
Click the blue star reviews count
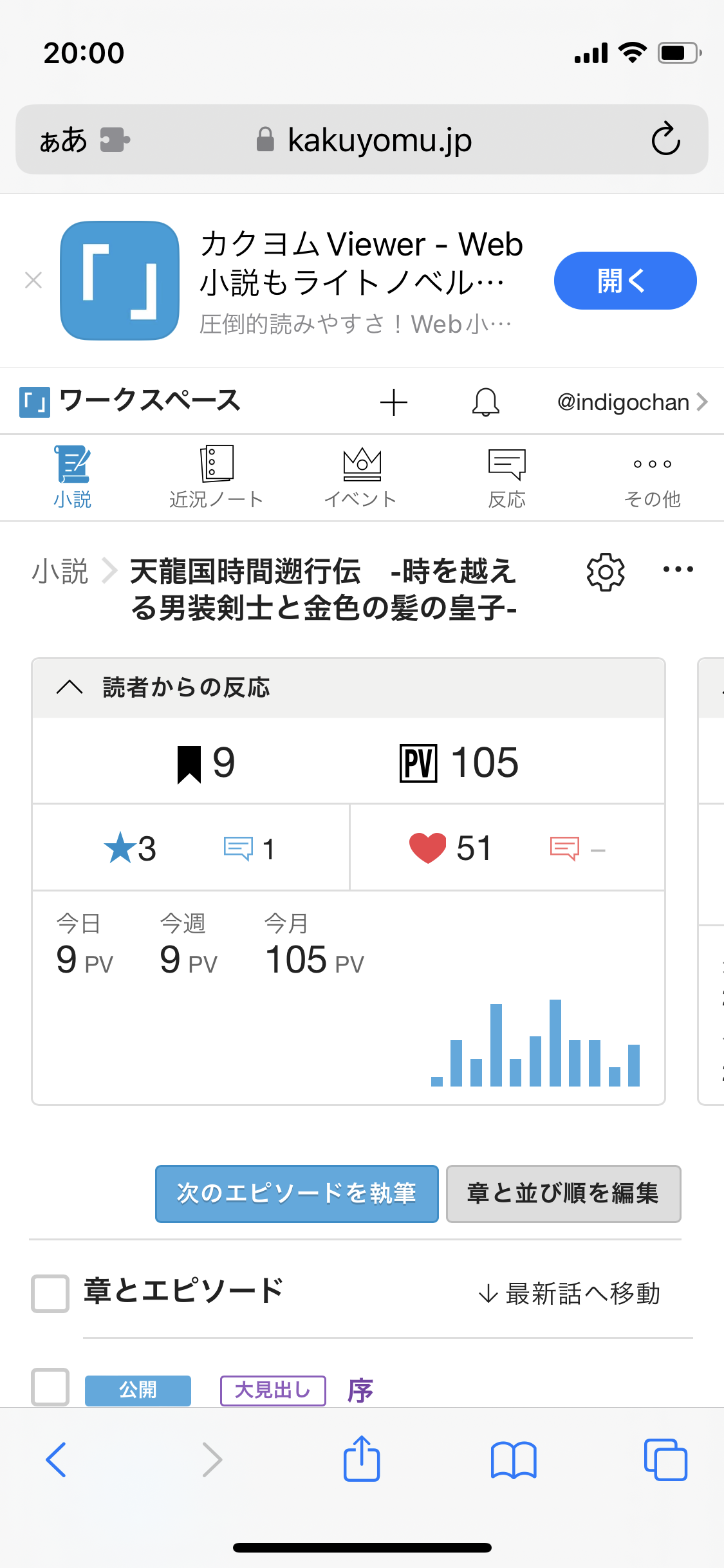[x=131, y=848]
